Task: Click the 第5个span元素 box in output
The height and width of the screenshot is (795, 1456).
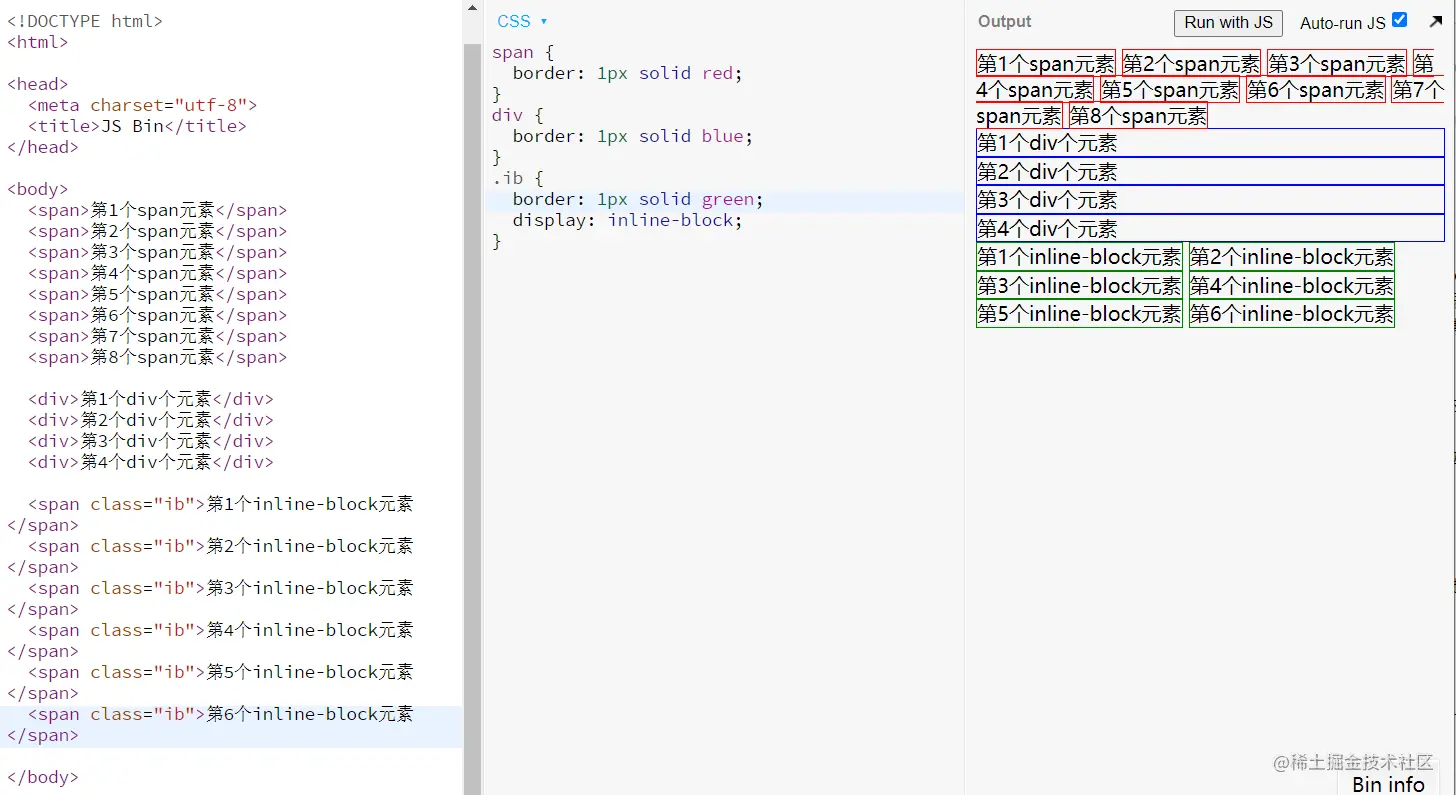Action: click(x=1170, y=90)
